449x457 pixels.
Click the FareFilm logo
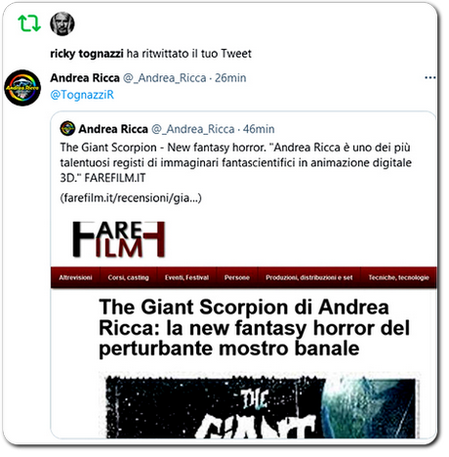coord(119,239)
